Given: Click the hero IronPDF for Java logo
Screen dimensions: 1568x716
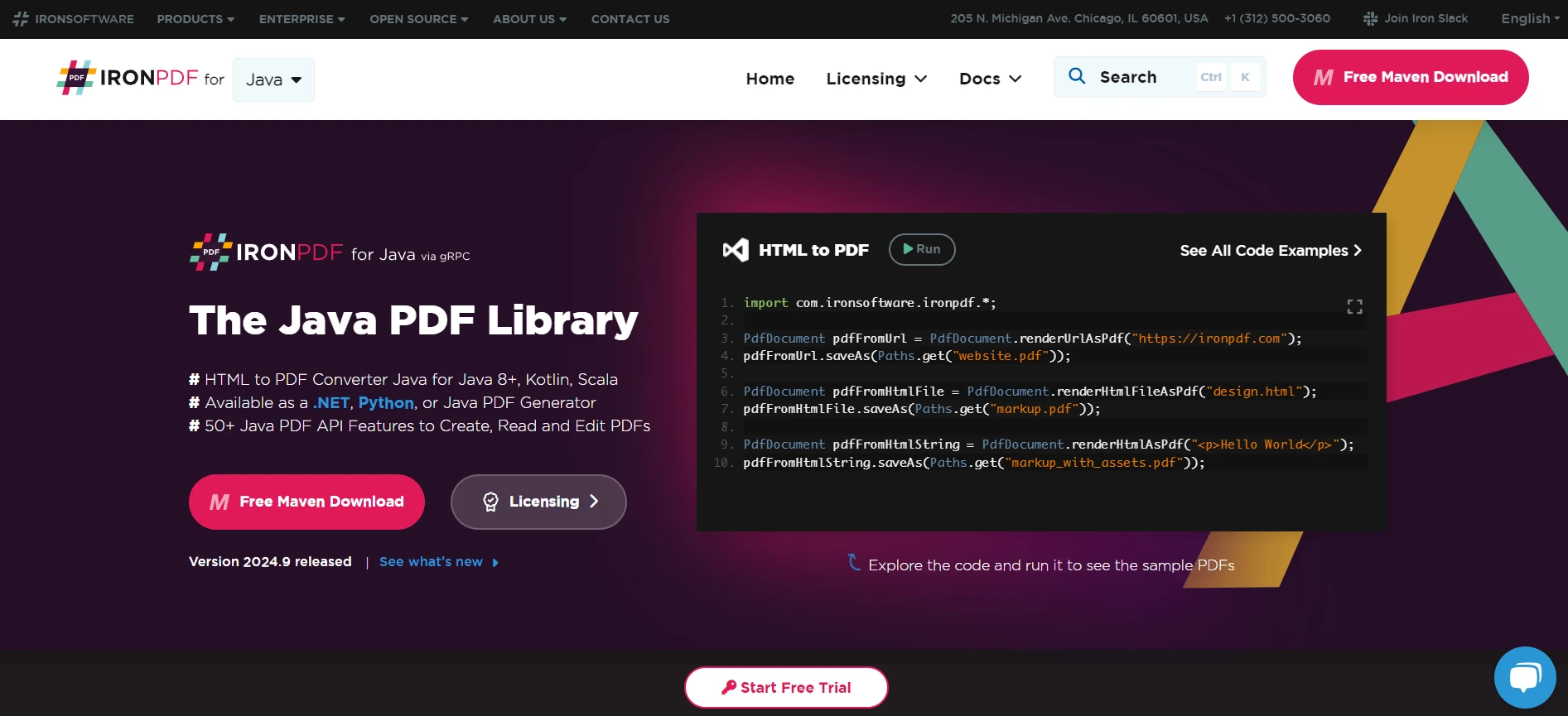Looking at the screenshot, I should tap(330, 252).
